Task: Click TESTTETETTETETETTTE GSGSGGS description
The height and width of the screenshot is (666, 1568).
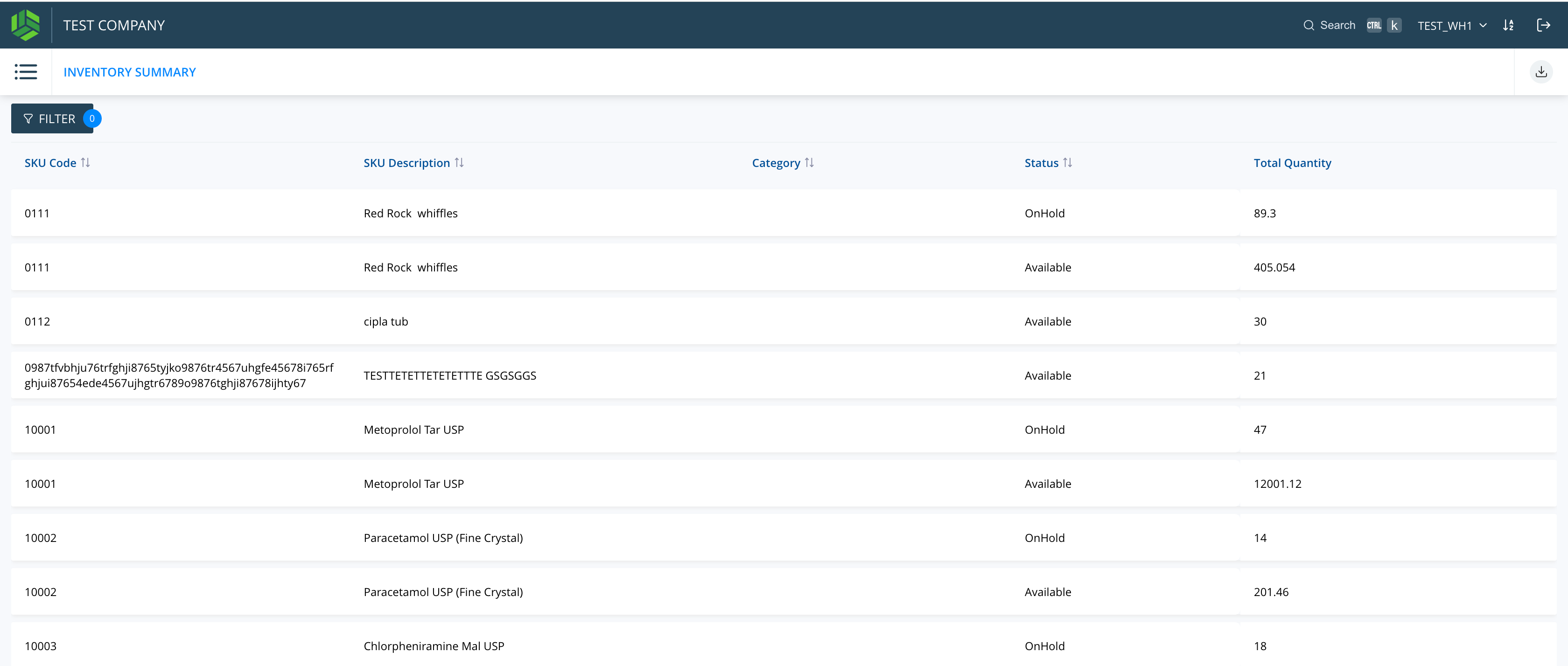Action: click(450, 375)
